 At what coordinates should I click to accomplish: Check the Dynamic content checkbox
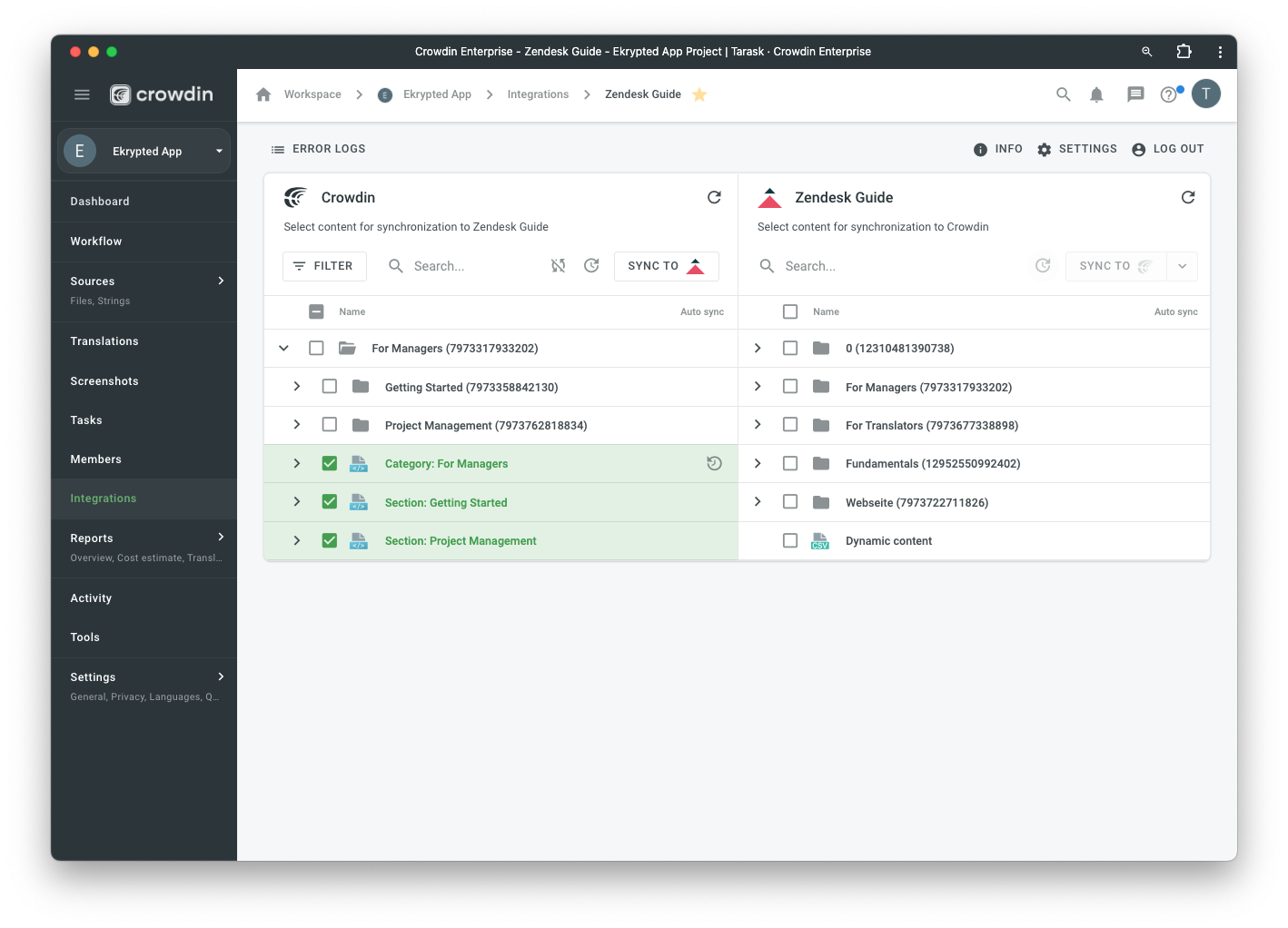pyautogui.click(x=790, y=540)
